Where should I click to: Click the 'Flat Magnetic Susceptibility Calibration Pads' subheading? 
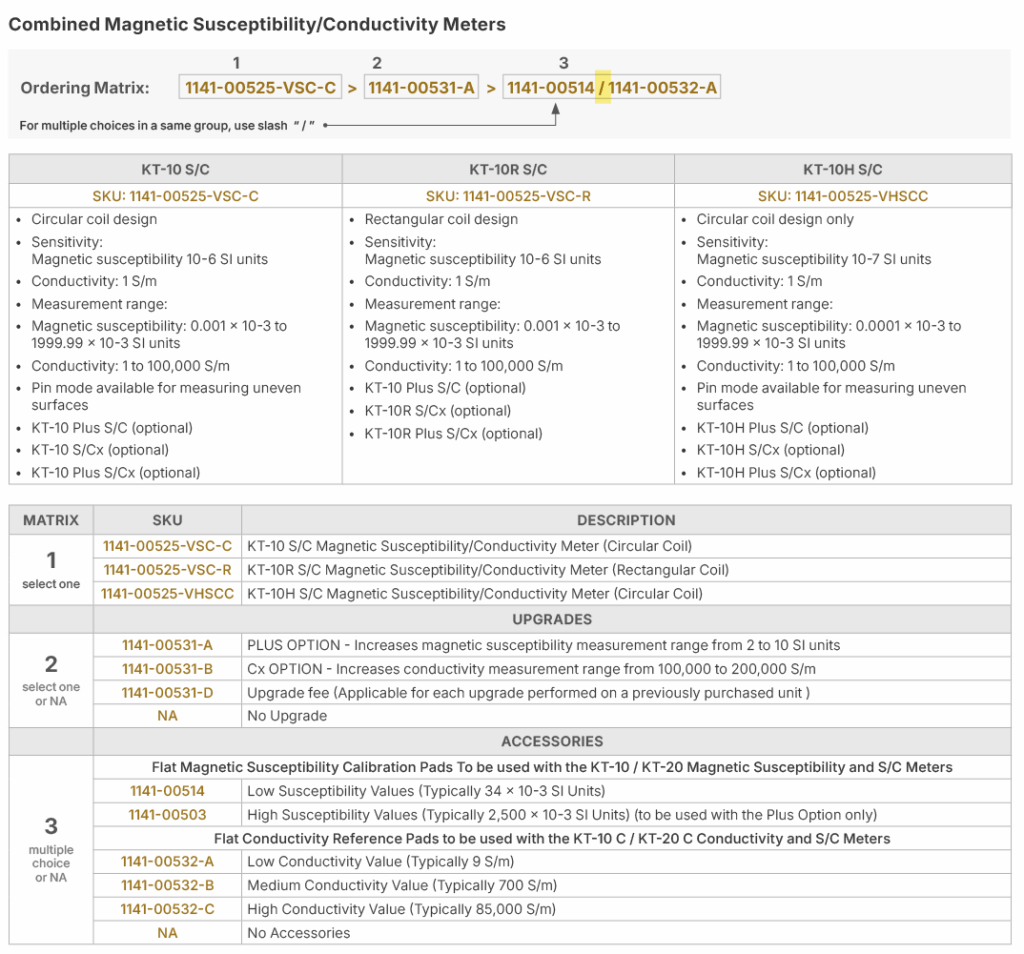pyautogui.click(x=552, y=767)
